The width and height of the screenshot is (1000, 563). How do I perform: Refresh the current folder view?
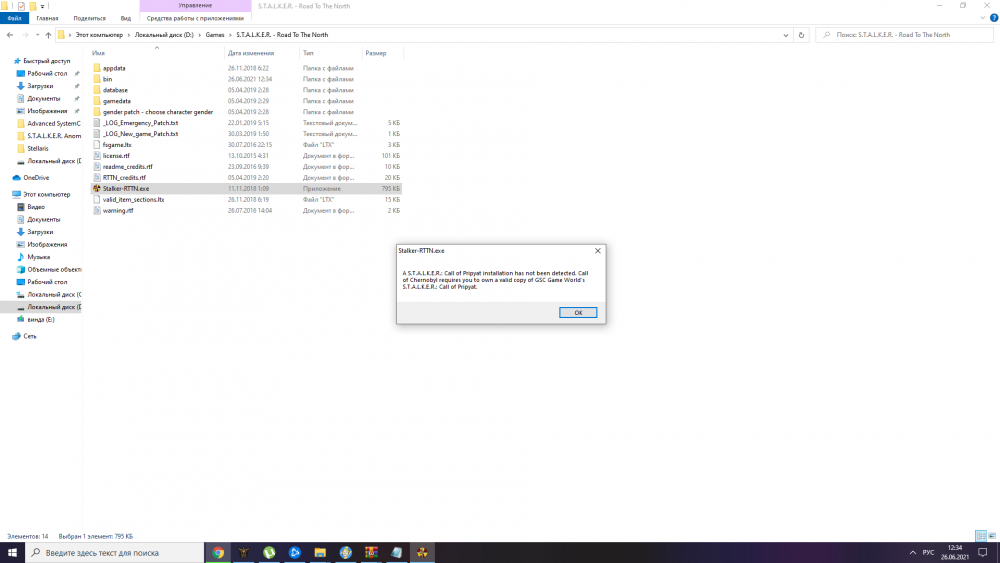pos(801,35)
